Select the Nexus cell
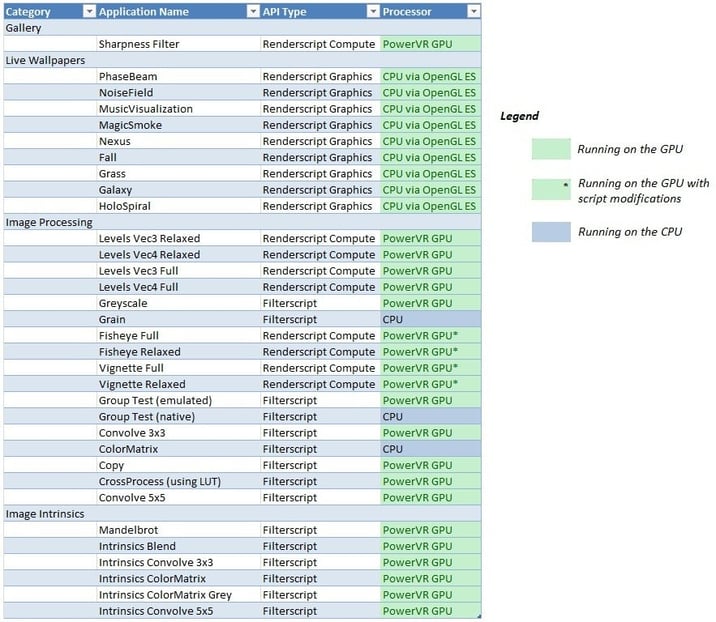This screenshot has height=622, width=716. 179,141
